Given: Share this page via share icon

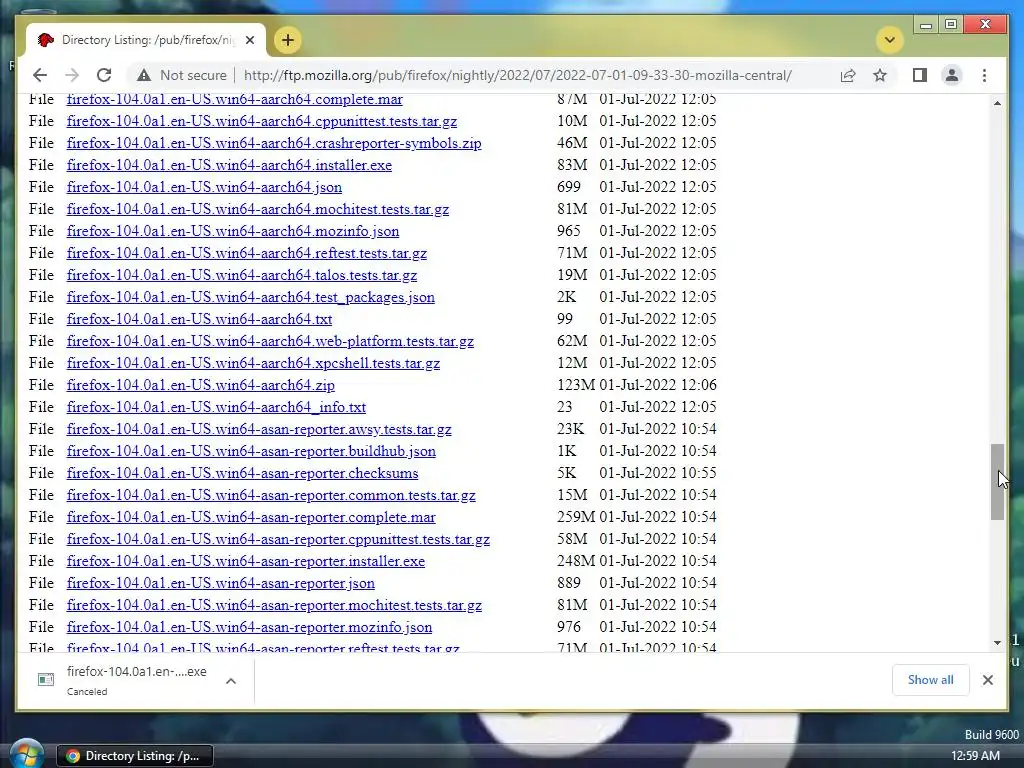Looking at the screenshot, I should click(848, 75).
